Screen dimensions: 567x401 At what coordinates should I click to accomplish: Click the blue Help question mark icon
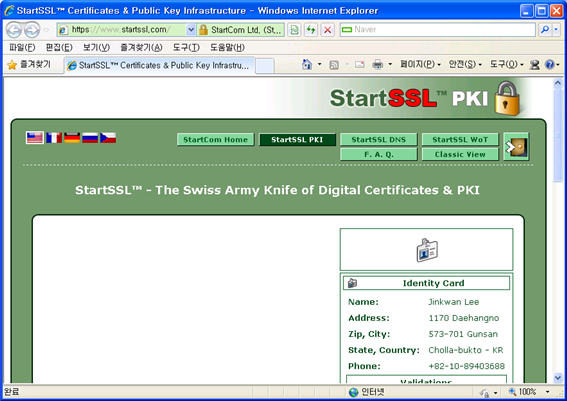tap(550, 65)
